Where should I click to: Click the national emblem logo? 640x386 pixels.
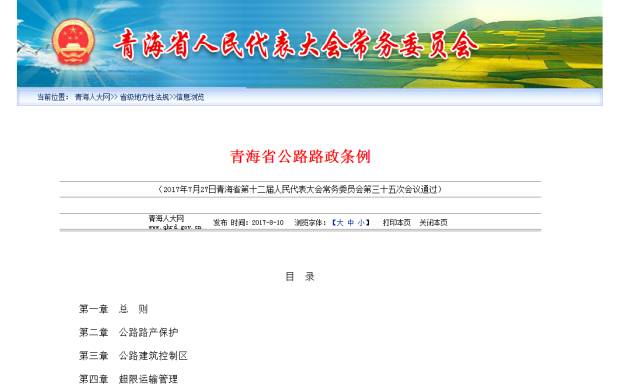coord(73,41)
